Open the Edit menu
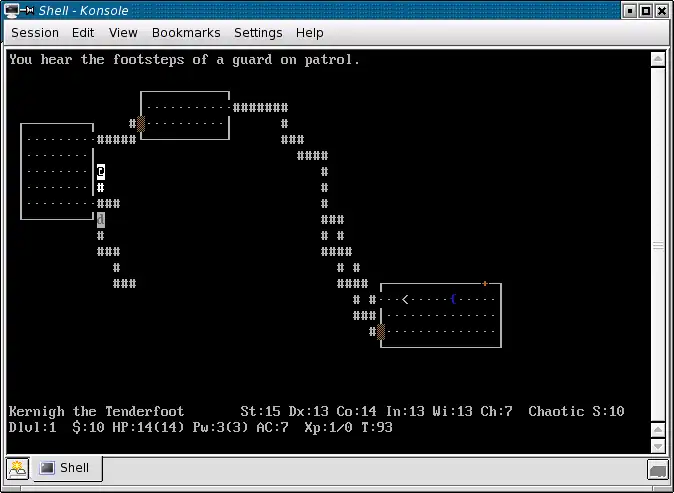 click(x=83, y=33)
